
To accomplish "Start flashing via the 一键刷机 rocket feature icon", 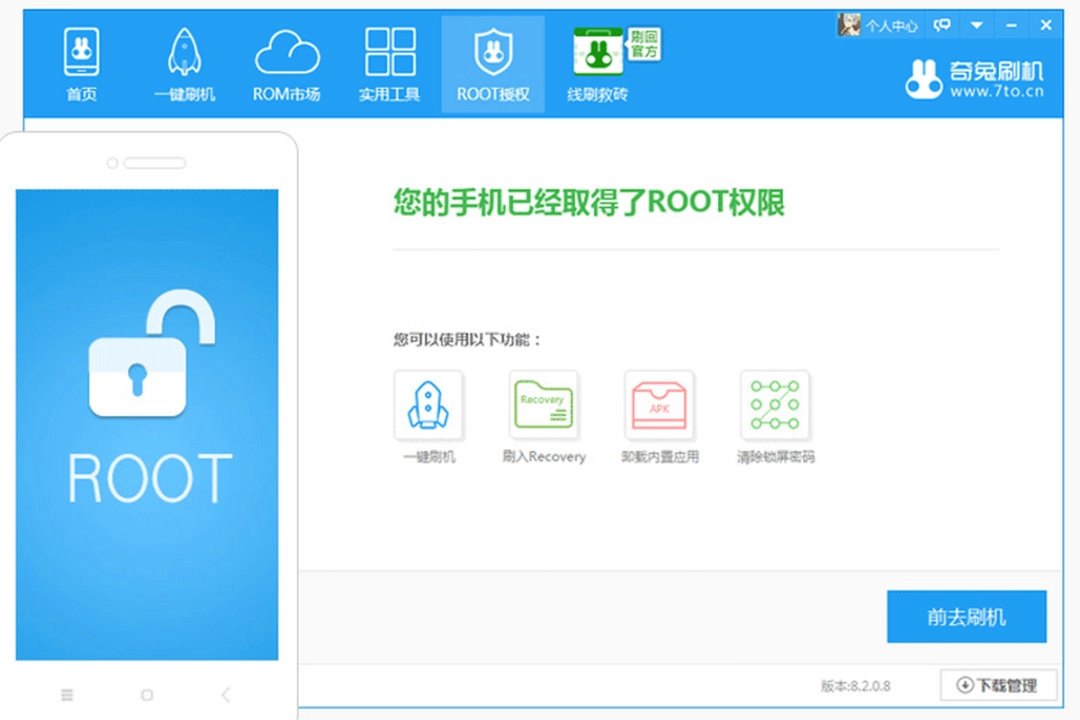I will (x=428, y=405).
